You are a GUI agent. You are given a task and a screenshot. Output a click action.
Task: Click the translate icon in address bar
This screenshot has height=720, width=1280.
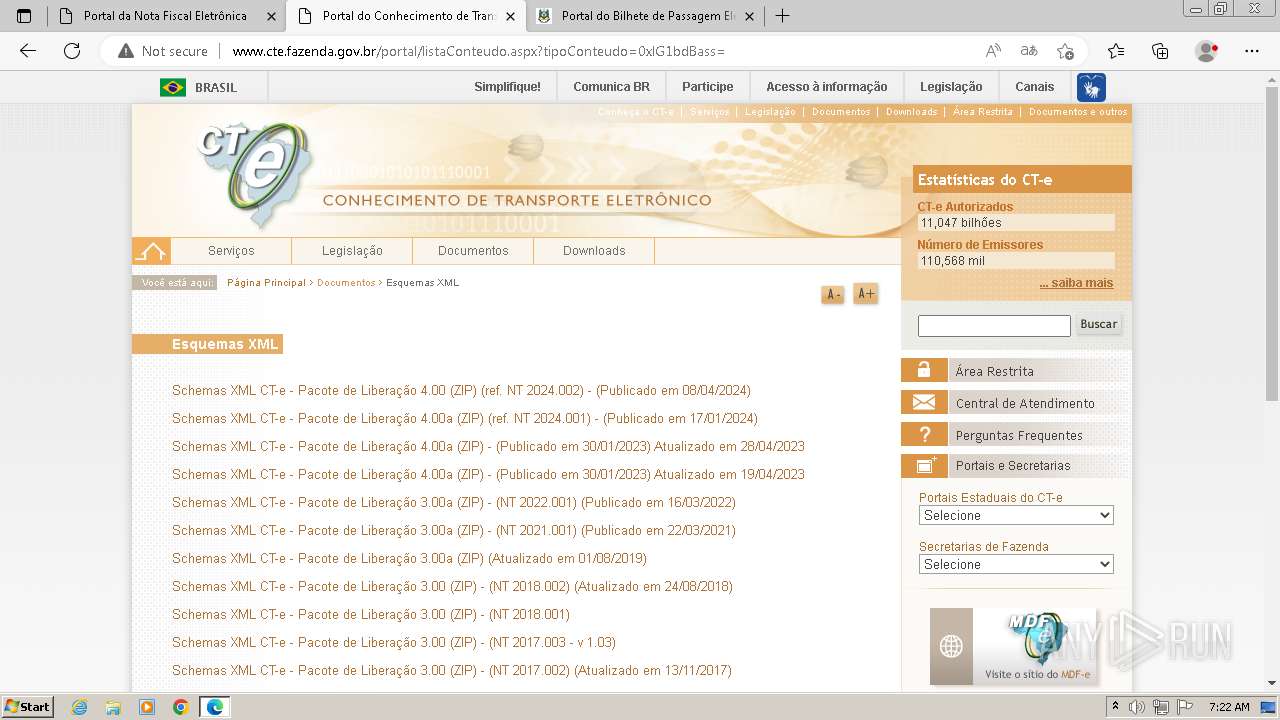pyautogui.click(x=1029, y=51)
